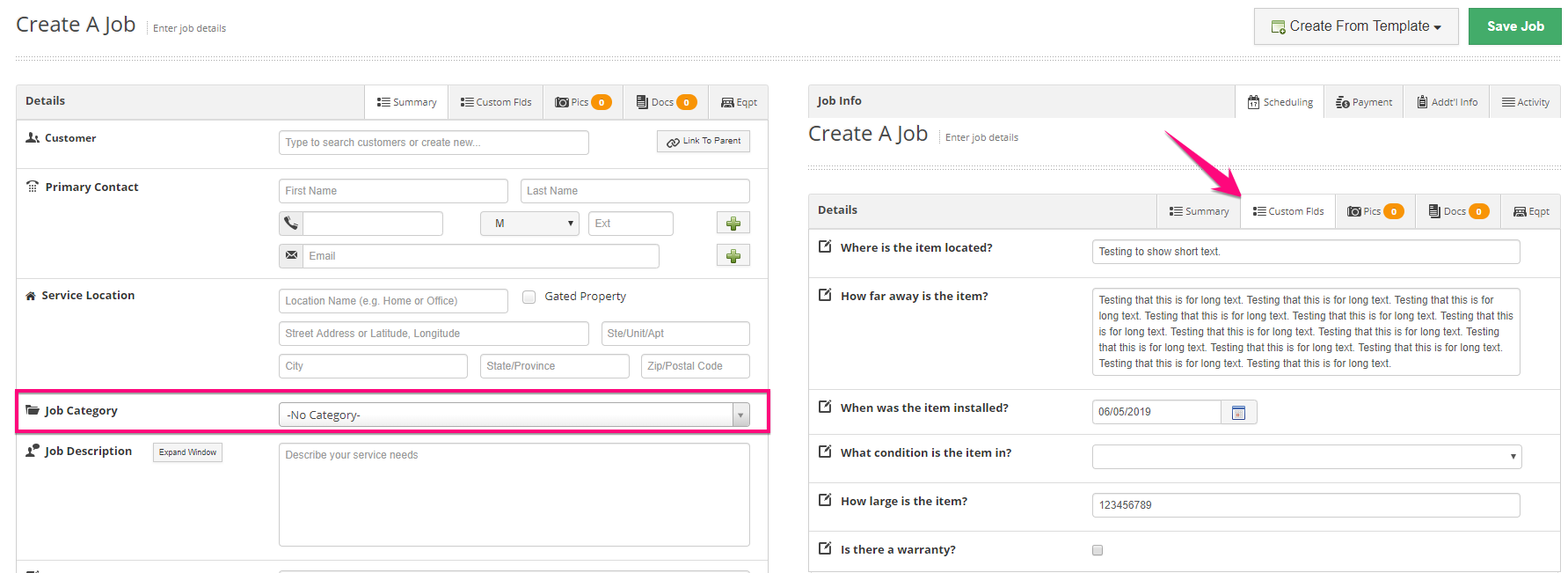Image resolution: width=1568 pixels, height=573 pixels.
Task: Click edit icon next to 'Where is the item located?'
Action: [x=825, y=246]
